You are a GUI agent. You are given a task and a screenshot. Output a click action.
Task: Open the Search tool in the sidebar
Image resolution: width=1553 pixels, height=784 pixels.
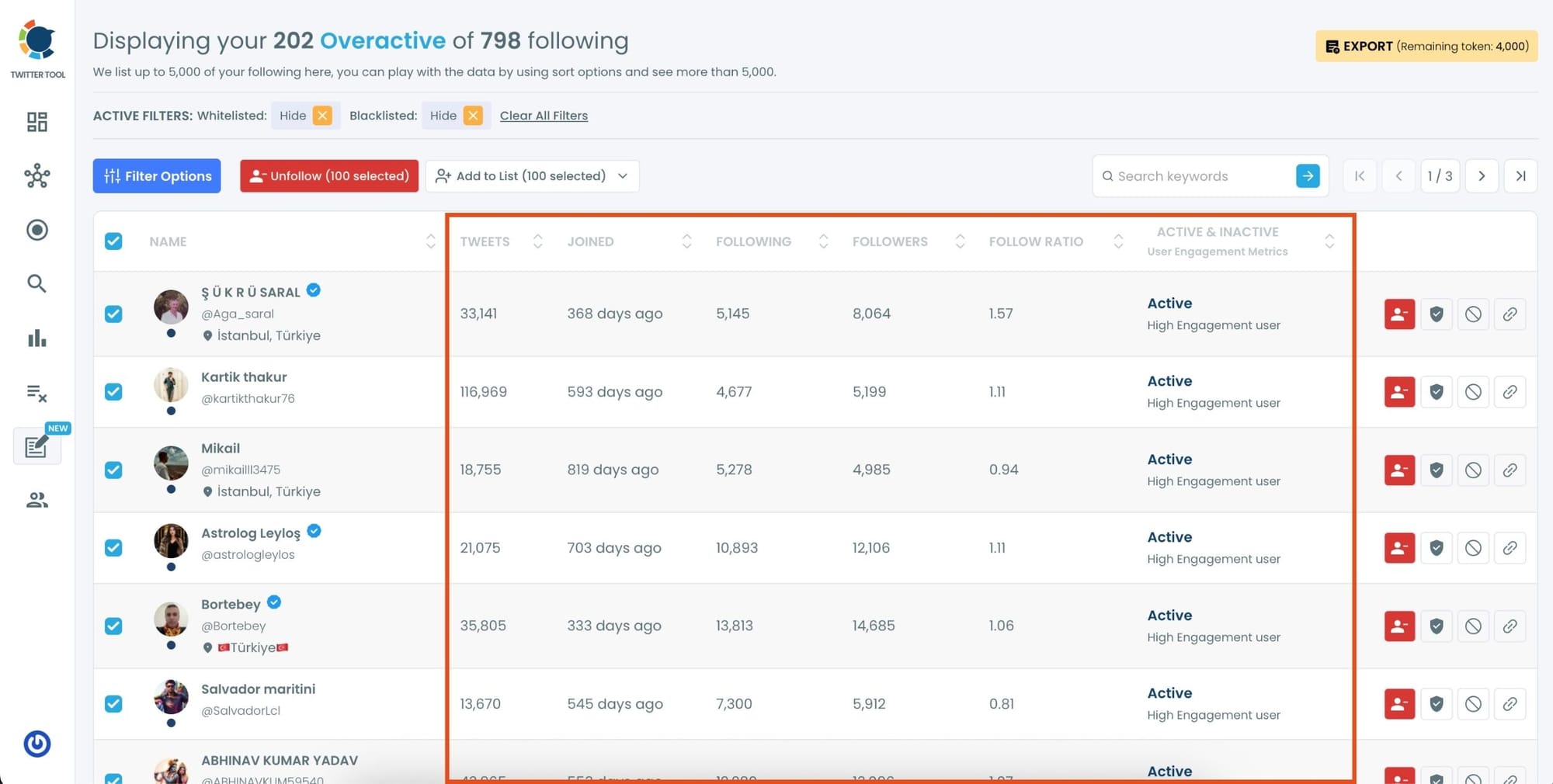pos(36,283)
